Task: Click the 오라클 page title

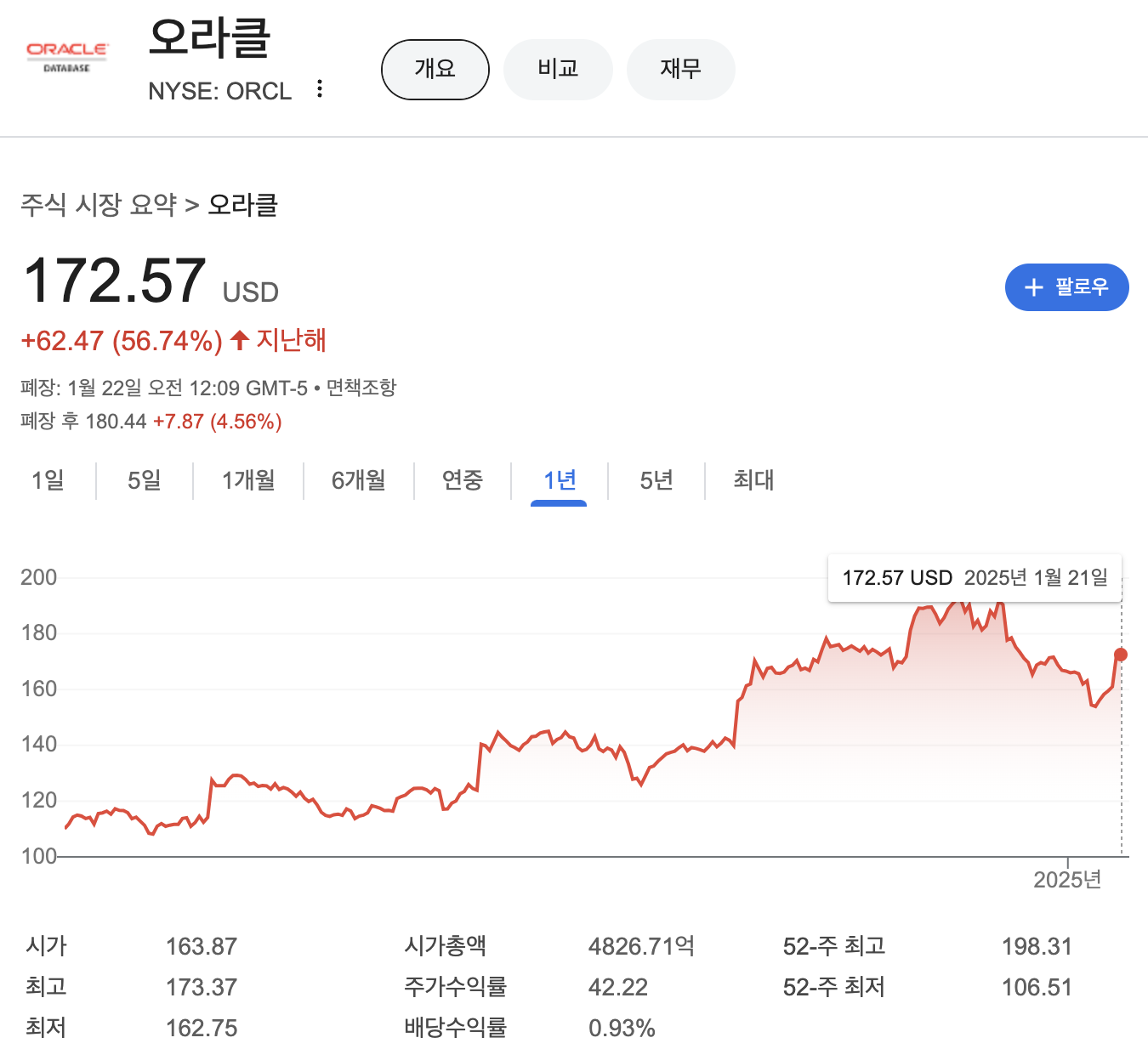Action: click(x=210, y=39)
